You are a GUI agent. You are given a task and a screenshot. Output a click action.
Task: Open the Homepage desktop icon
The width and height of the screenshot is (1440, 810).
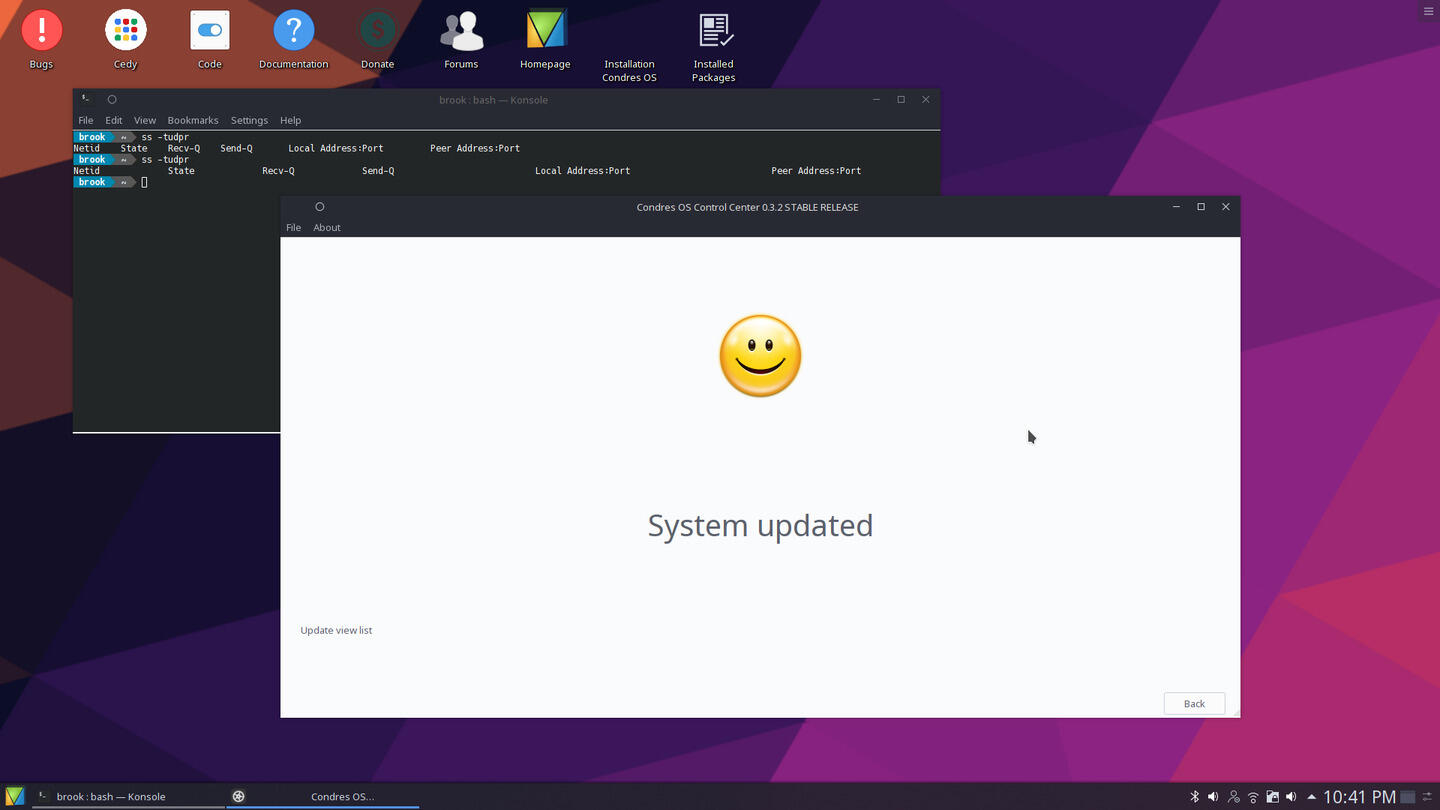click(x=545, y=40)
